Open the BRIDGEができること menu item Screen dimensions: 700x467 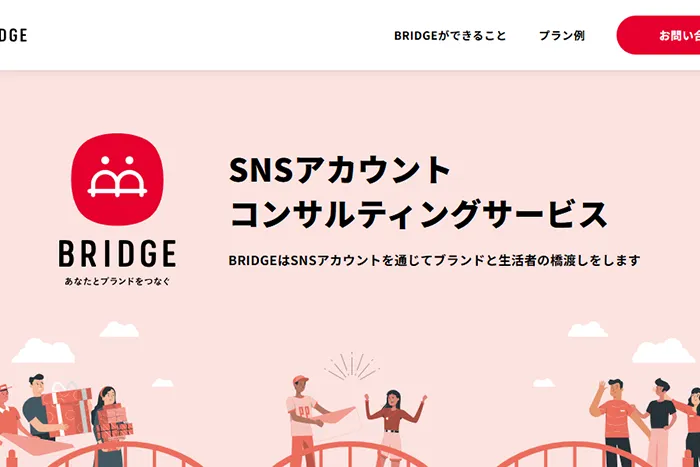[450, 35]
